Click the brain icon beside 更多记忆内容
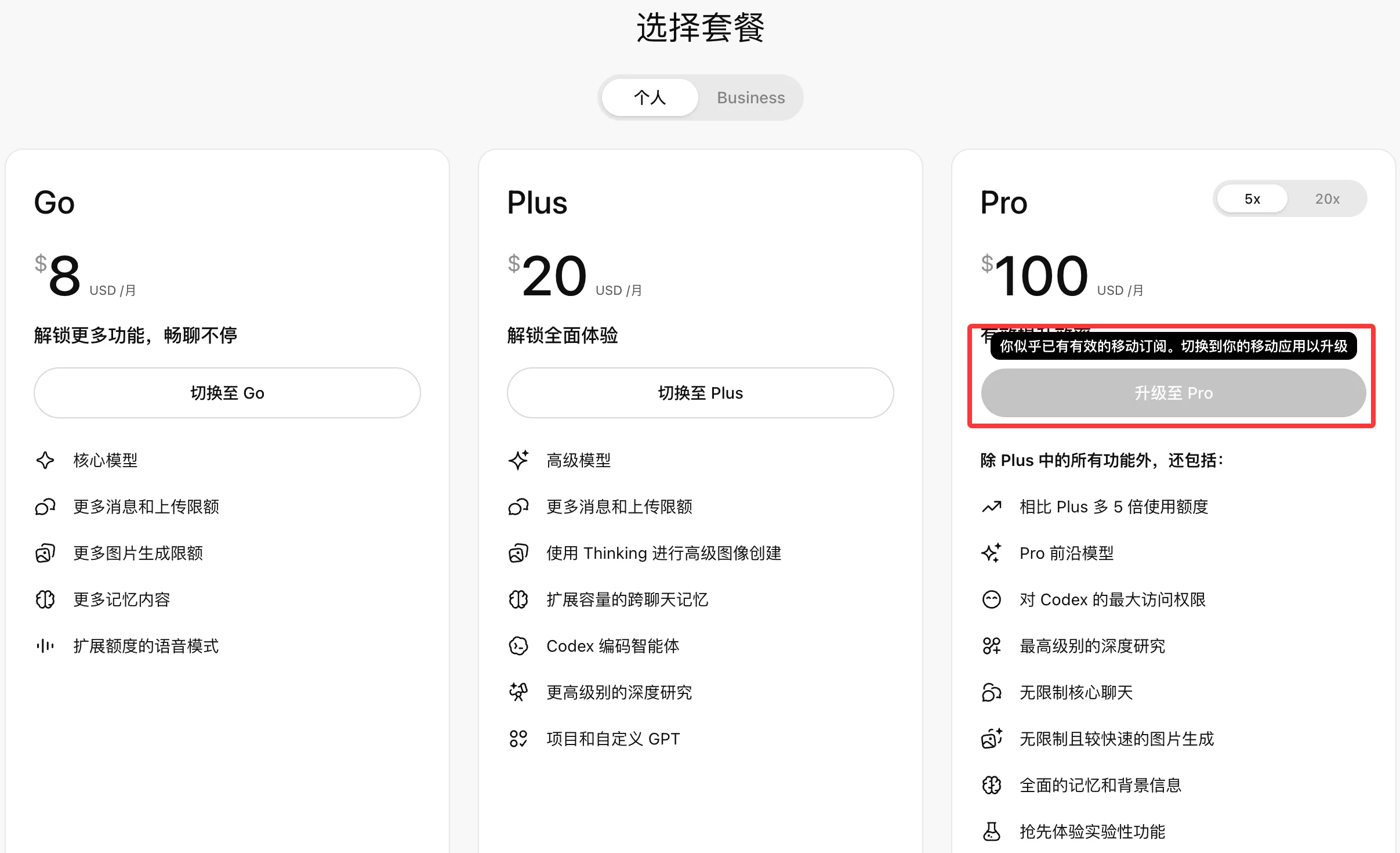 pos(45,599)
